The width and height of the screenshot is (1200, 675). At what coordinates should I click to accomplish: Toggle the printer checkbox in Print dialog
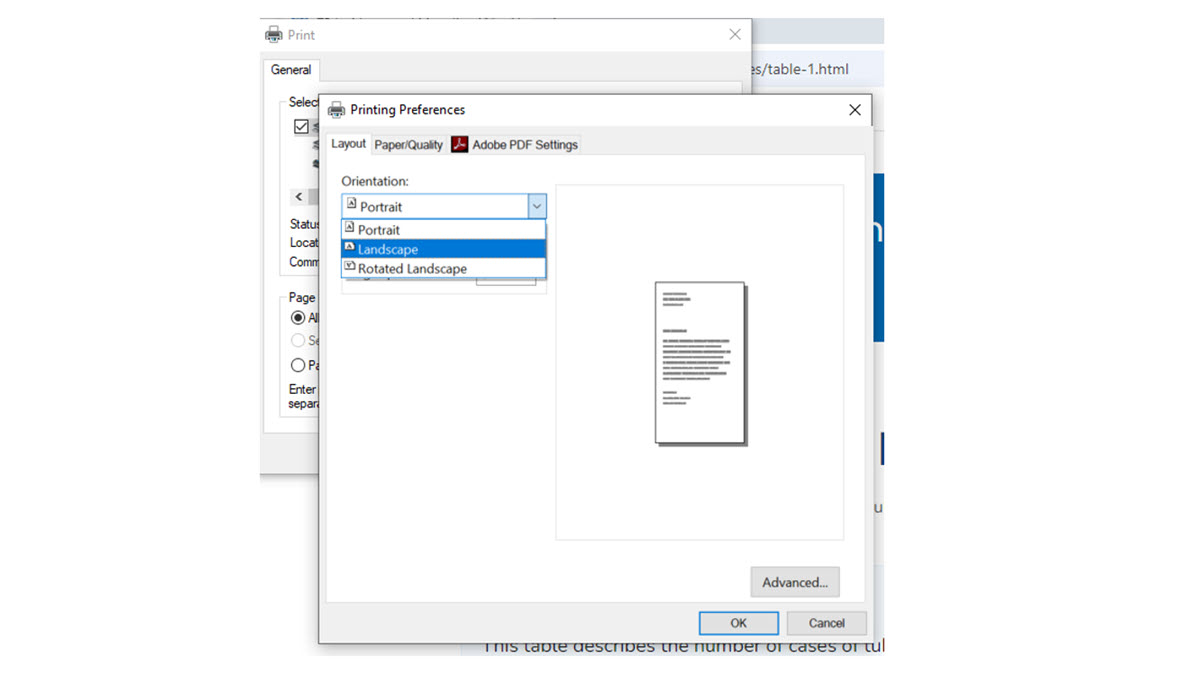(x=301, y=127)
